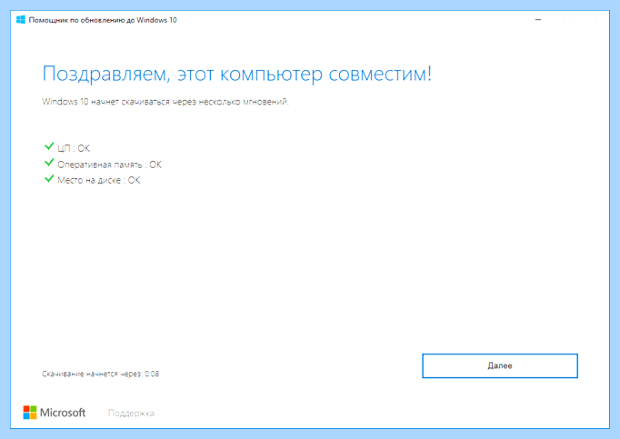Select the text 'Оперативная память : OK'
This screenshot has width=620, height=439.
[x=110, y=165]
